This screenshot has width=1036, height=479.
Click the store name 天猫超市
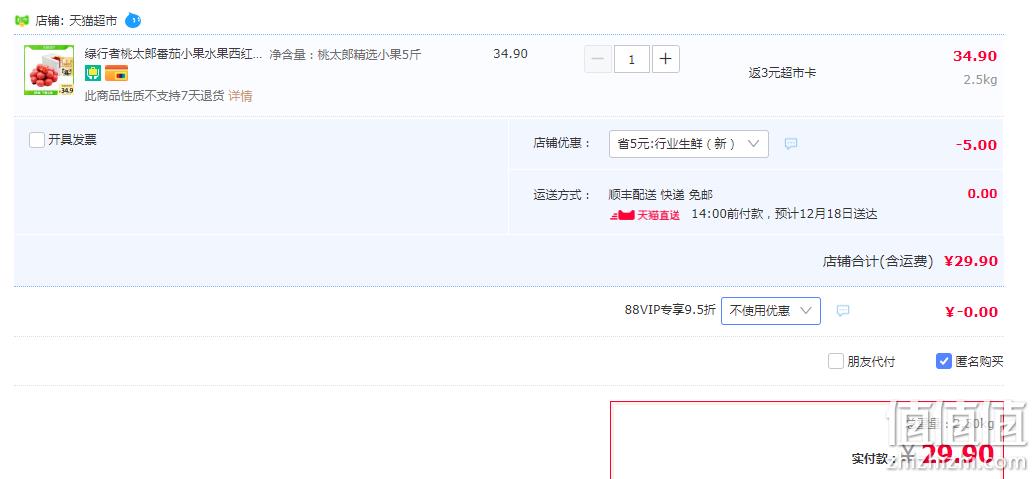point(93,21)
